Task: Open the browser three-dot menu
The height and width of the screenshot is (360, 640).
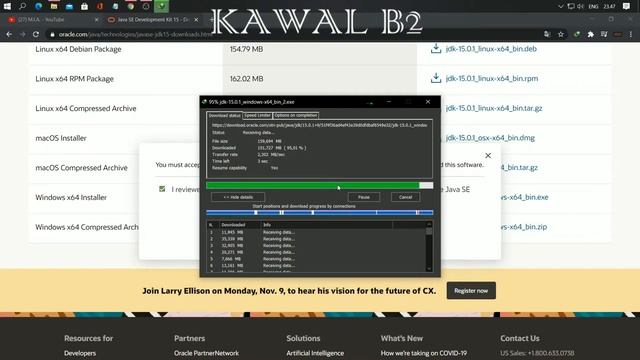Action: point(631,34)
